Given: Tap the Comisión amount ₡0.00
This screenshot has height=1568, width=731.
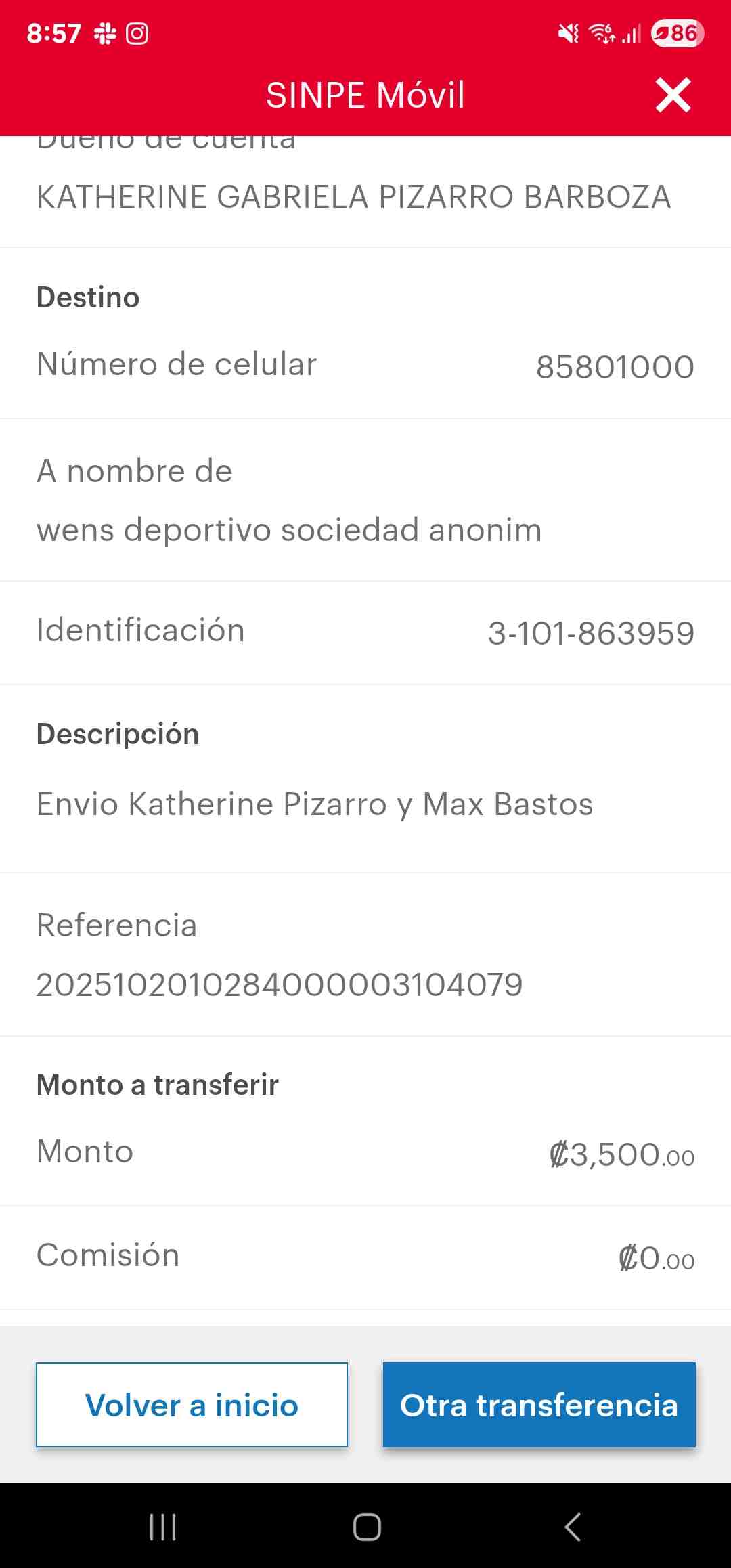Looking at the screenshot, I should [656, 1259].
